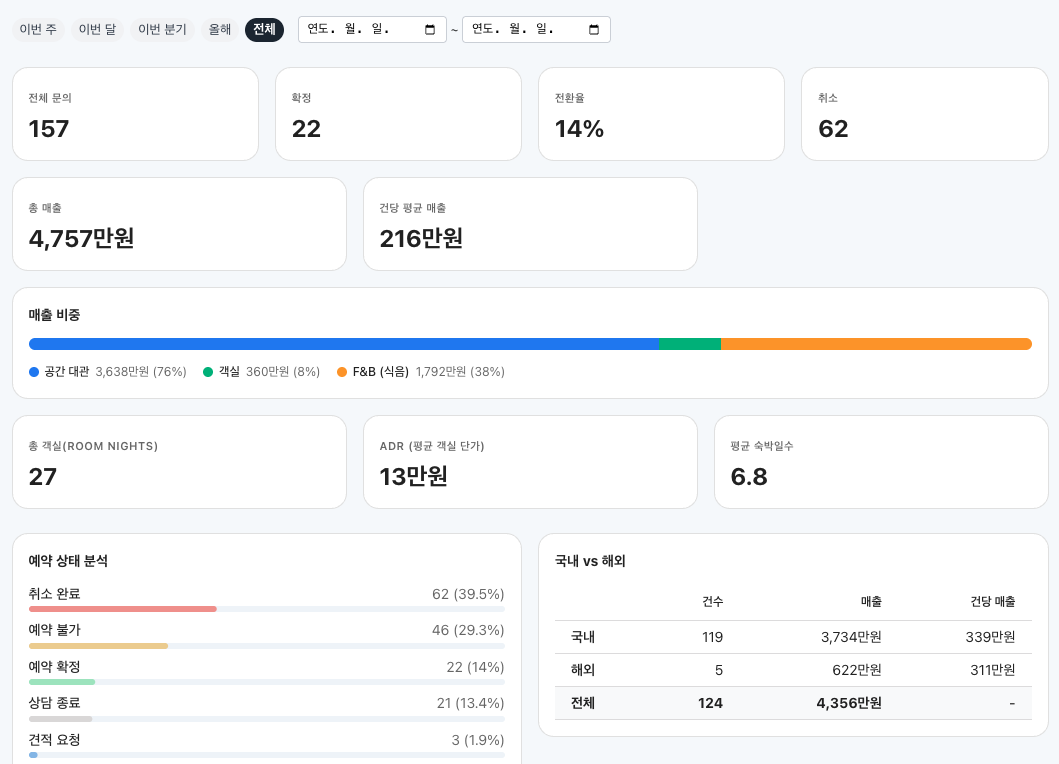Click the 전환율 14% stat card
Screen dimensions: 1059x764
[x=661, y=114]
